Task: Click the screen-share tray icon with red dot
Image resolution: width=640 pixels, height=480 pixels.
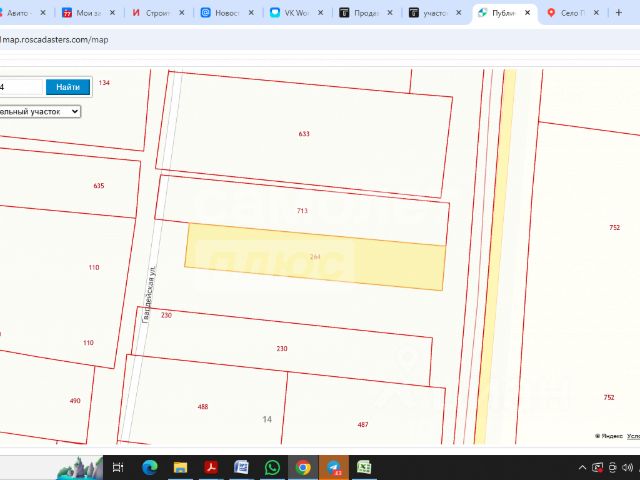Action: (598, 467)
